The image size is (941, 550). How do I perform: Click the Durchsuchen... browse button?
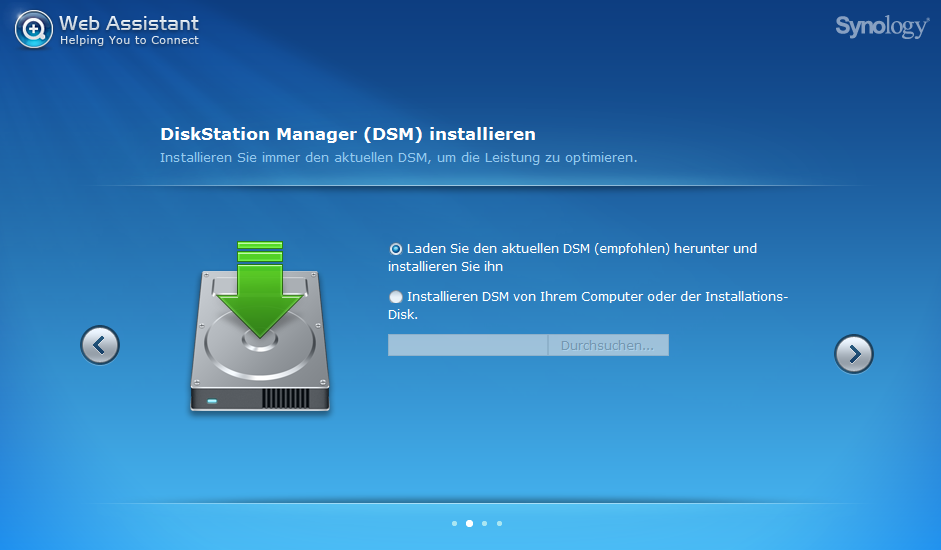(x=608, y=345)
